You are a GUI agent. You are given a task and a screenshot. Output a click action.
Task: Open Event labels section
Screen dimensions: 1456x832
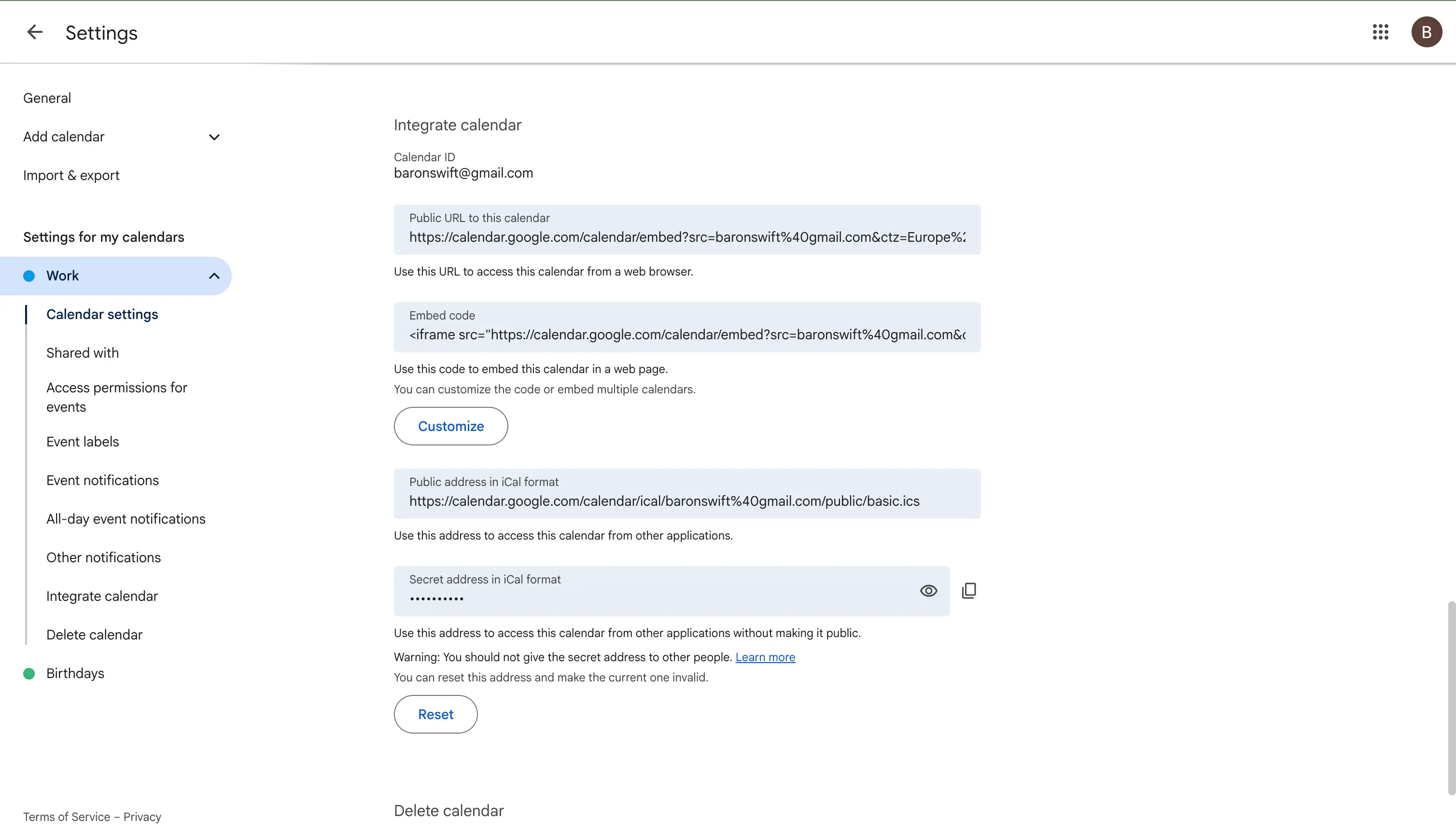pos(83,442)
